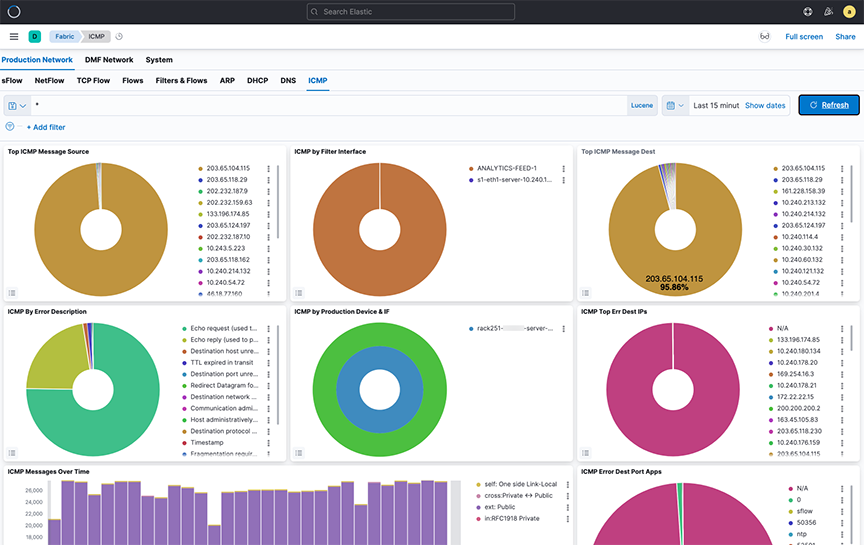Open options dots for TTL expired in transit

[x=268, y=363]
